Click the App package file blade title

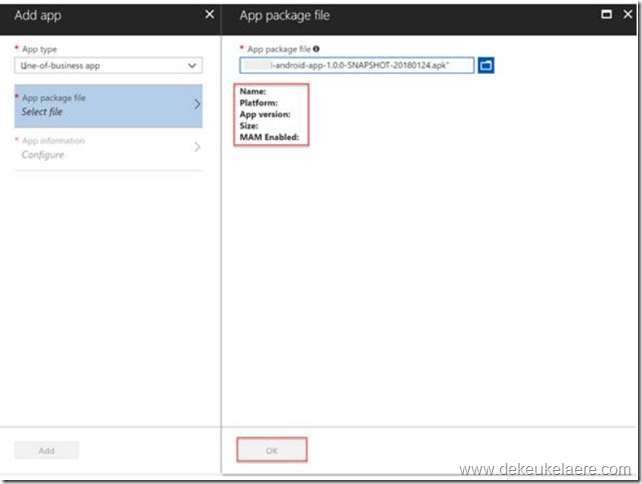[284, 15]
